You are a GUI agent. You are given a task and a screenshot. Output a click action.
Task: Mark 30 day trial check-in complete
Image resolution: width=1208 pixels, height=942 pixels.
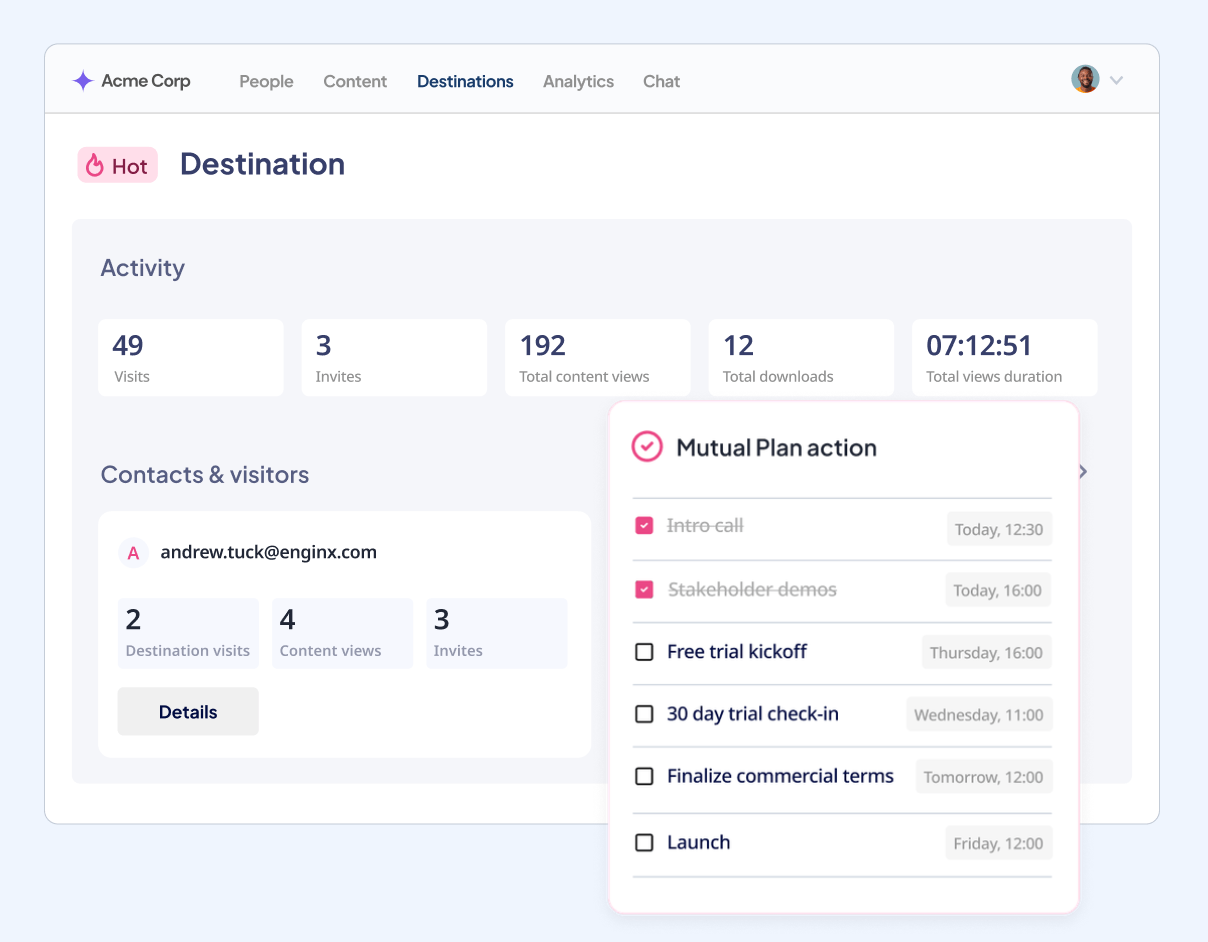pyautogui.click(x=645, y=714)
